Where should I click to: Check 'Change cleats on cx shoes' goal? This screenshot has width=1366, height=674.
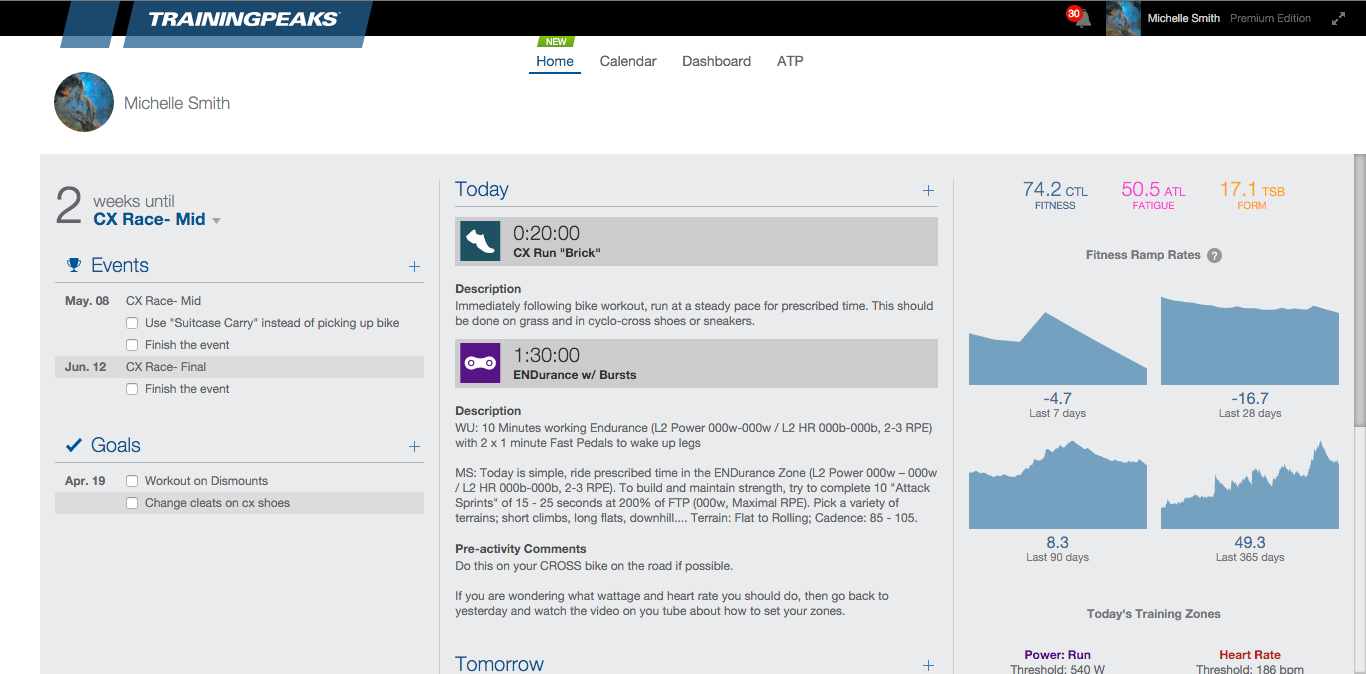tap(132, 503)
